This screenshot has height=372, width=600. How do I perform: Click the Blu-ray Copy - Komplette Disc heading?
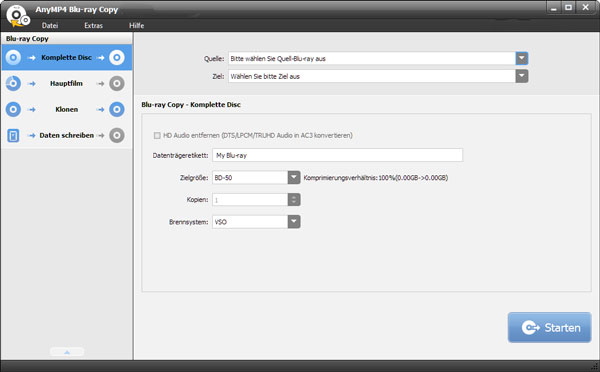[x=191, y=104]
